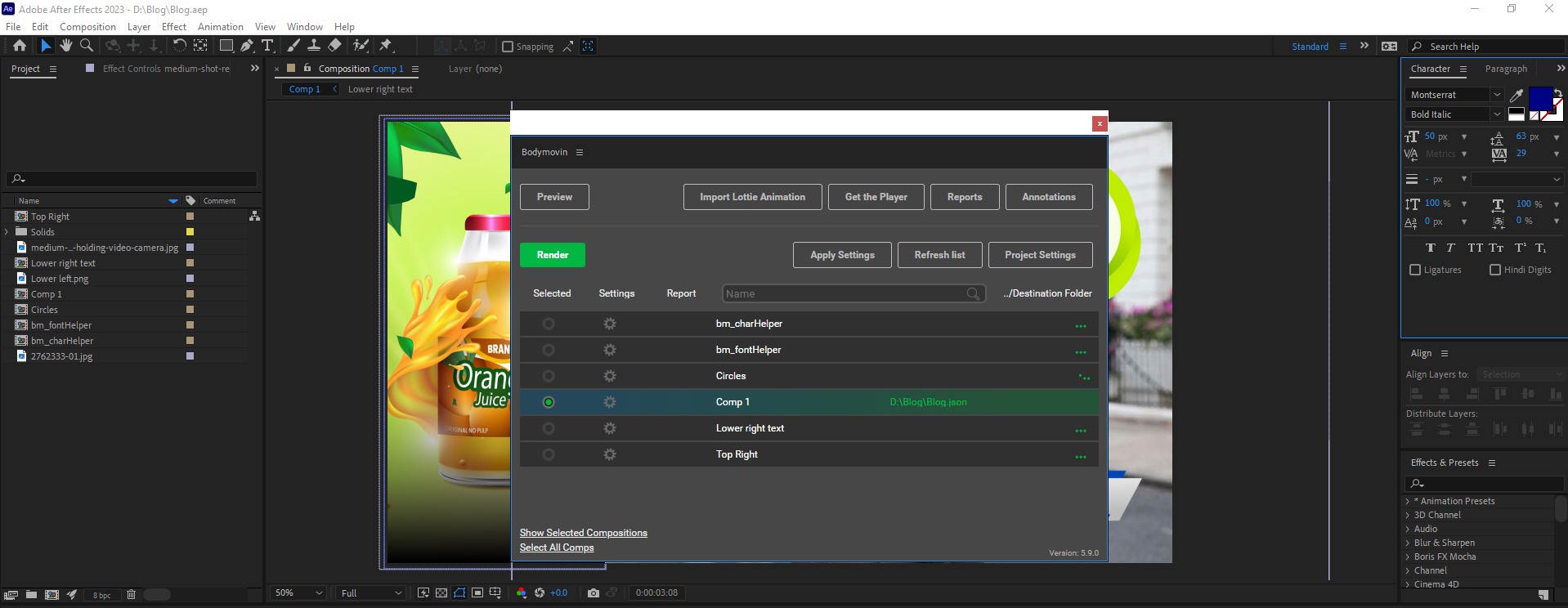This screenshot has height=608, width=1568.
Task: Click the Faux Italic button
Action: (1450, 248)
